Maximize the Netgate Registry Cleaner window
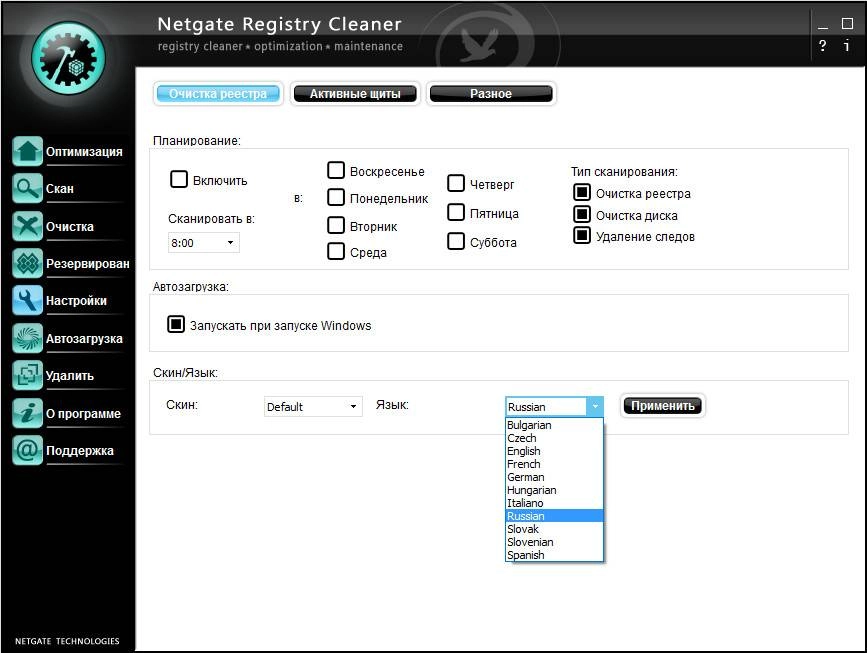867x653 pixels. point(847,24)
